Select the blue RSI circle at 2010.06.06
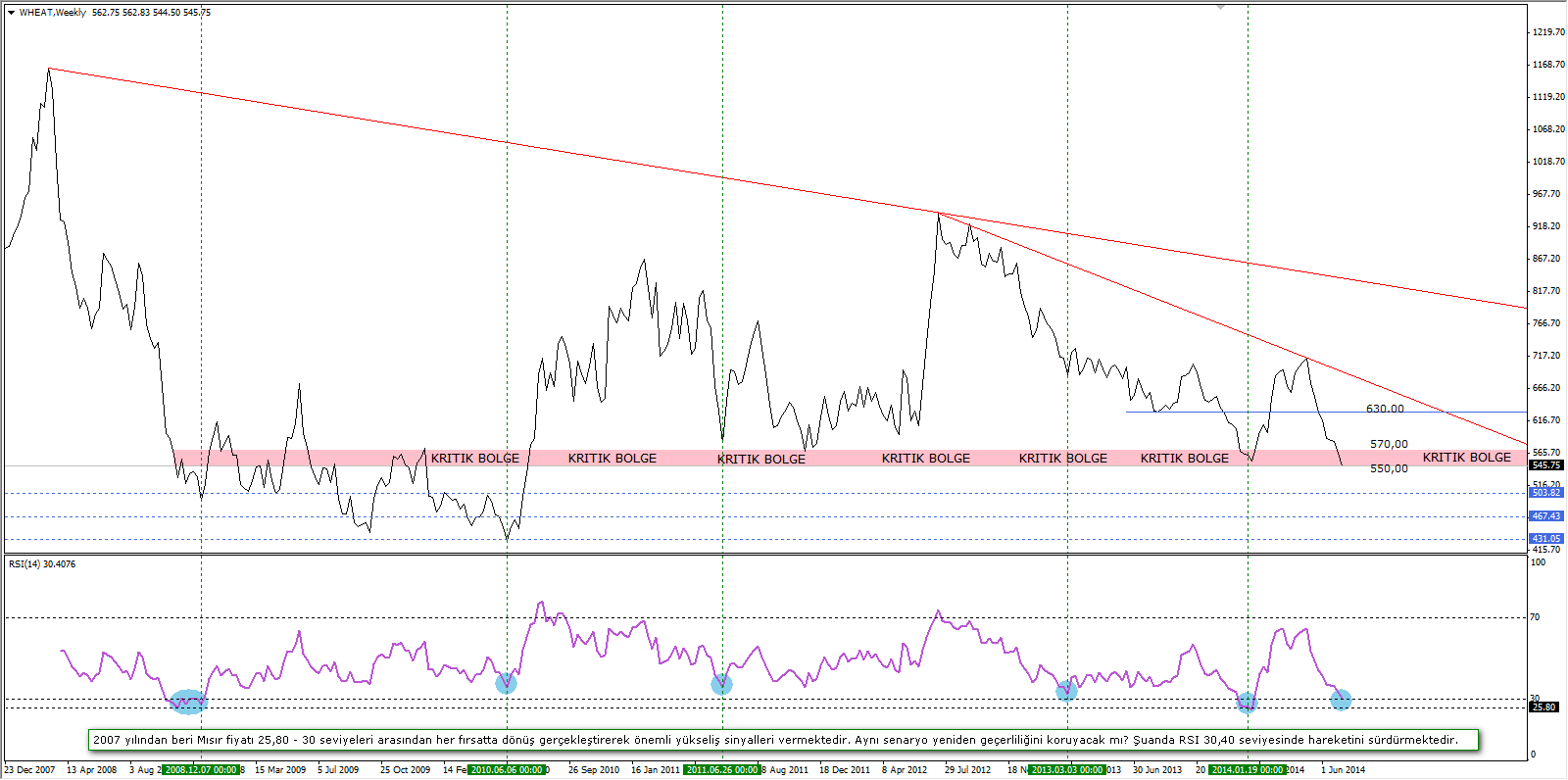 pyautogui.click(x=506, y=682)
